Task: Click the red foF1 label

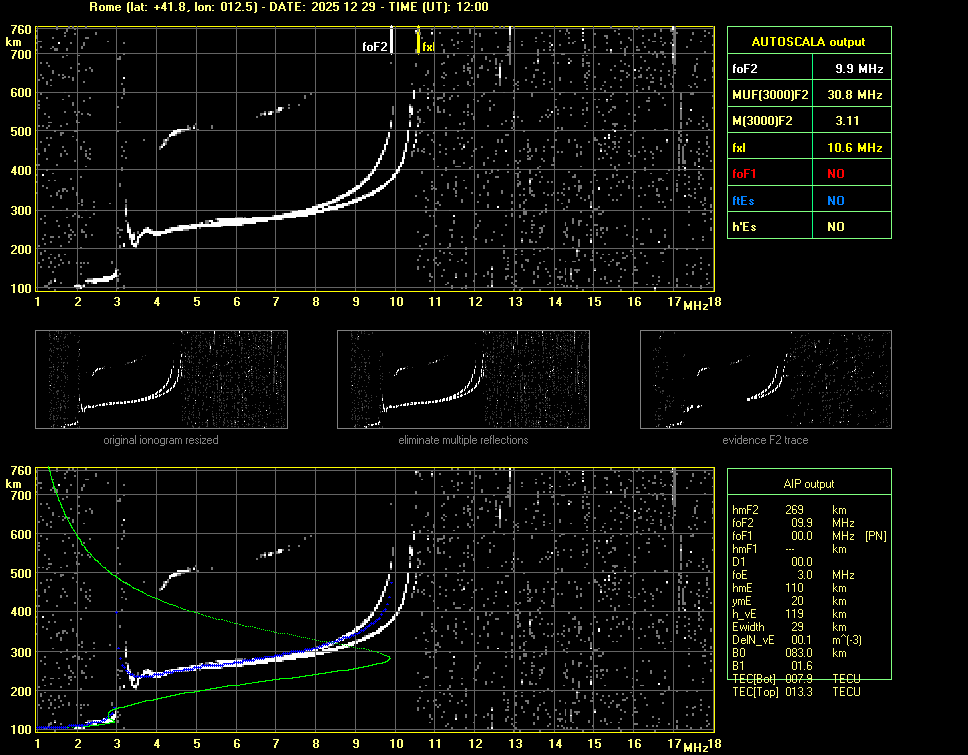Action: pyautogui.click(x=746, y=174)
